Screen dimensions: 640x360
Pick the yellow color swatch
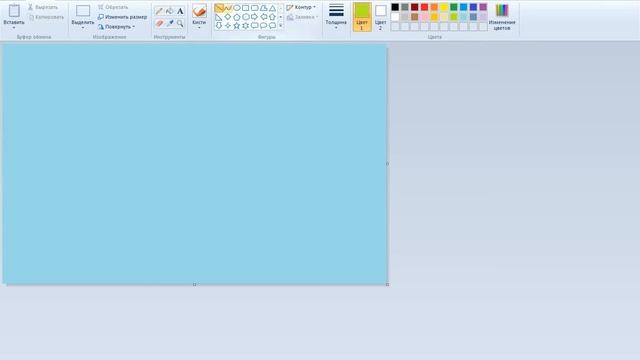444,7
